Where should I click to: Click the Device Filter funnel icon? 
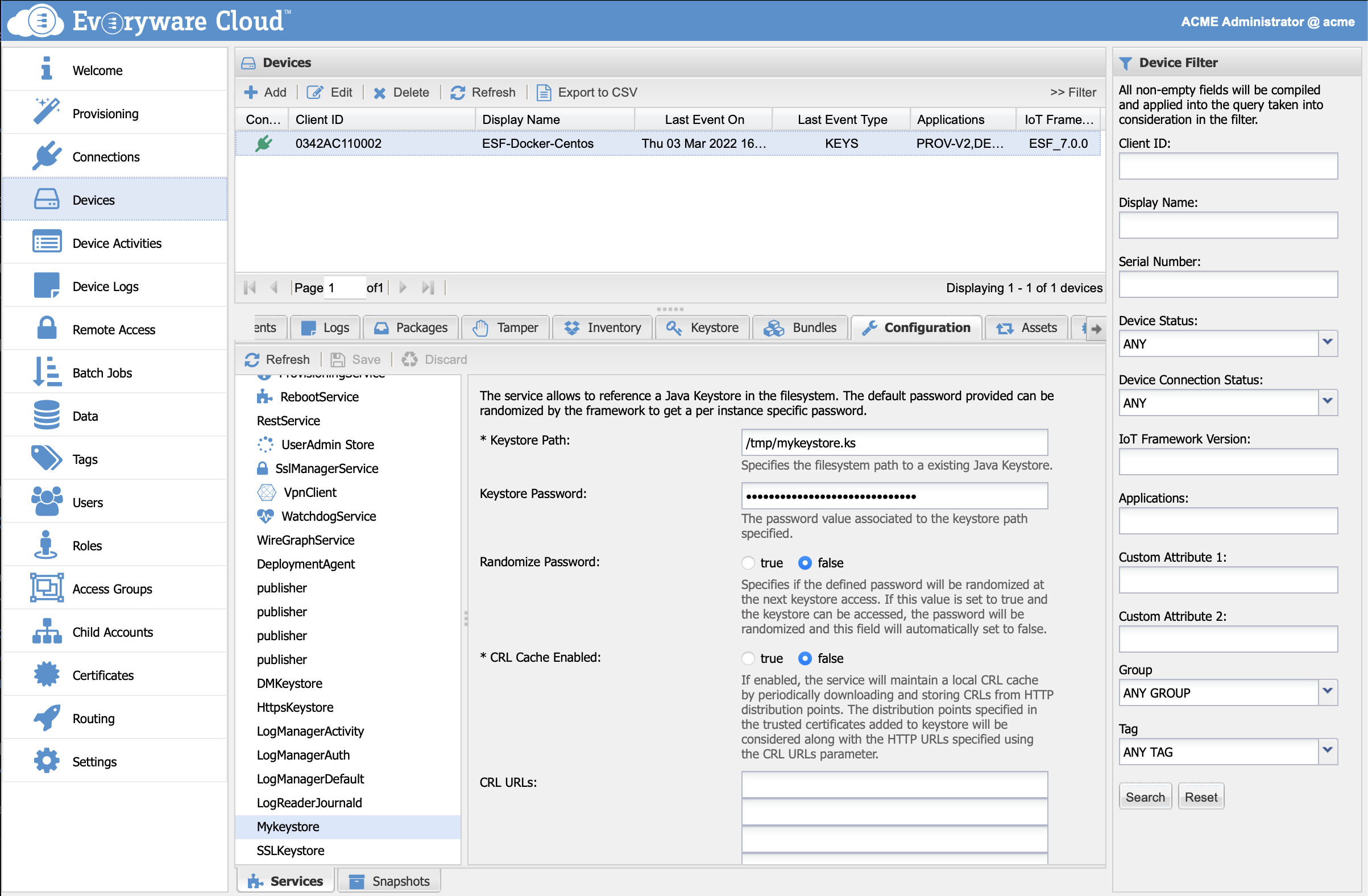tap(1125, 63)
